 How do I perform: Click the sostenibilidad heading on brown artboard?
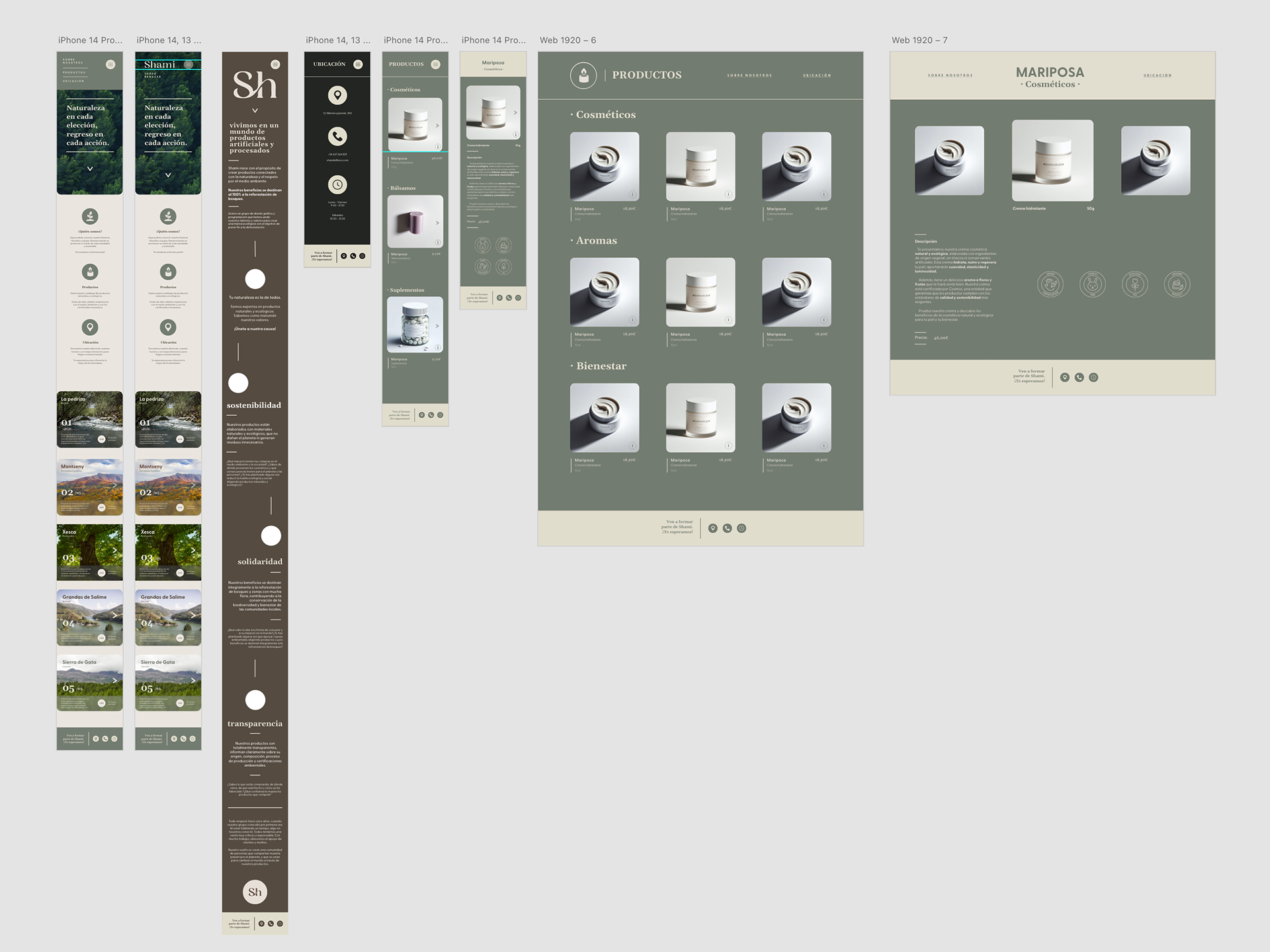click(x=254, y=405)
